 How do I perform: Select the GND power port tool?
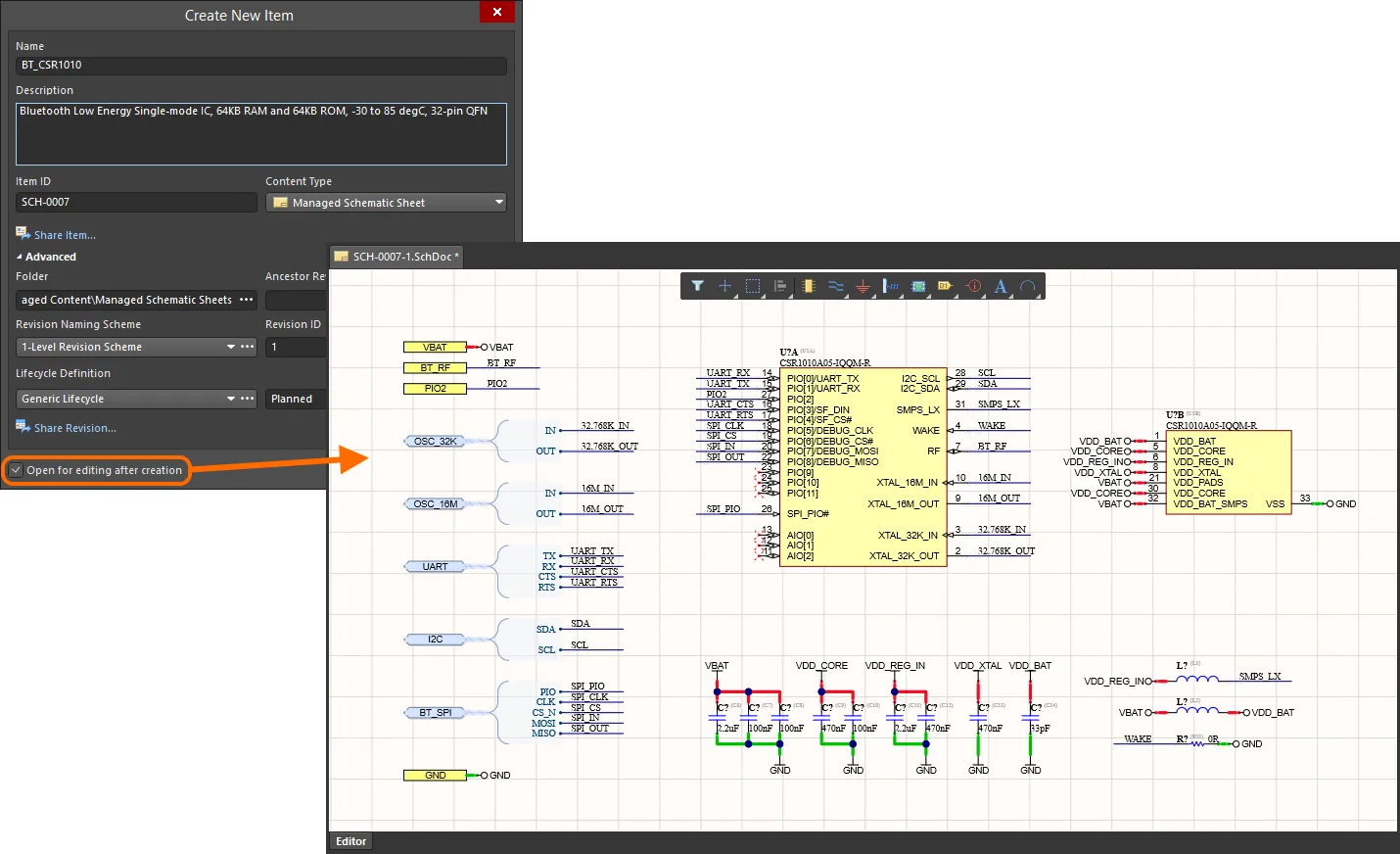point(863,286)
